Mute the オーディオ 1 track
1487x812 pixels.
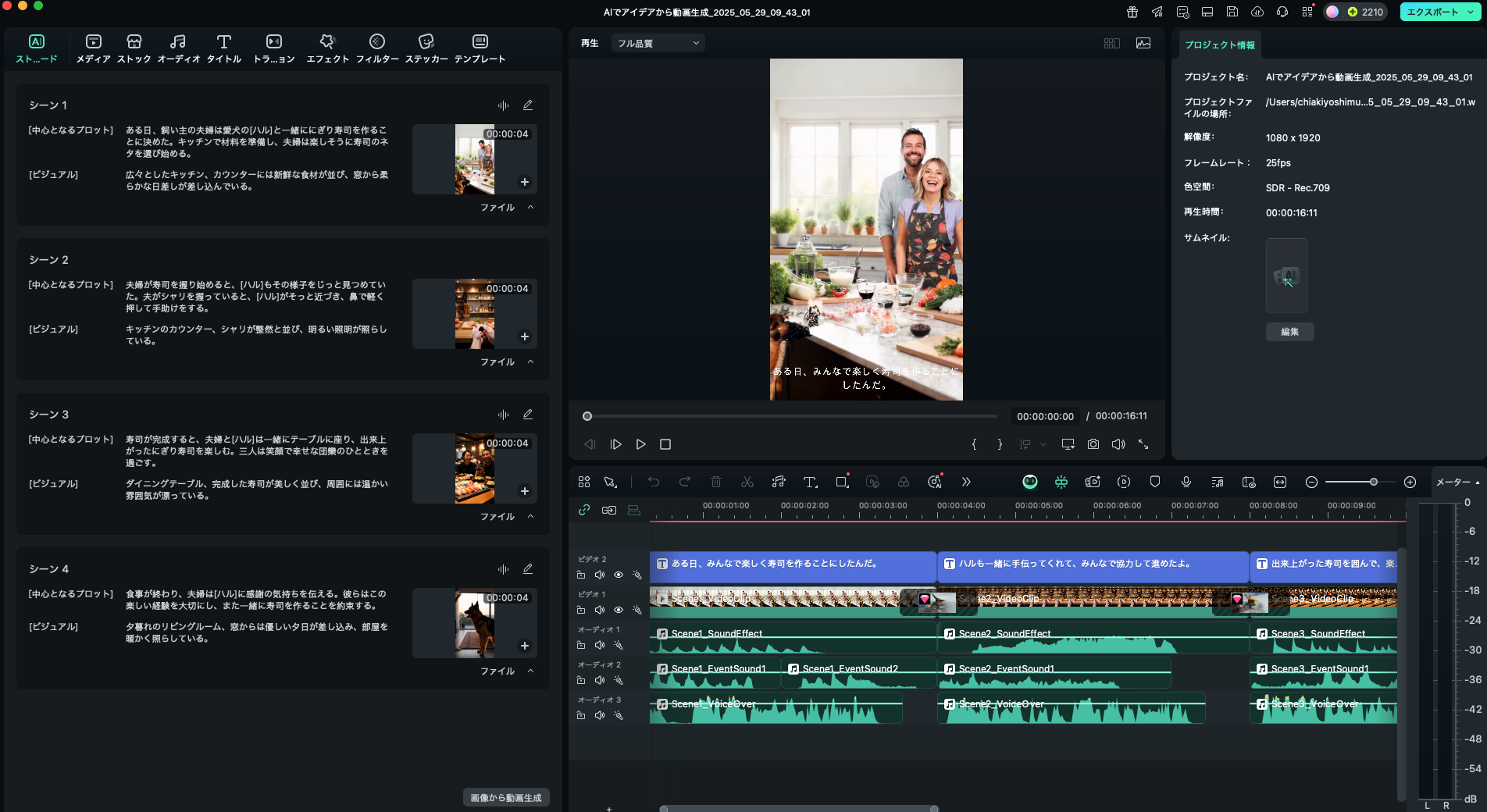[600, 645]
